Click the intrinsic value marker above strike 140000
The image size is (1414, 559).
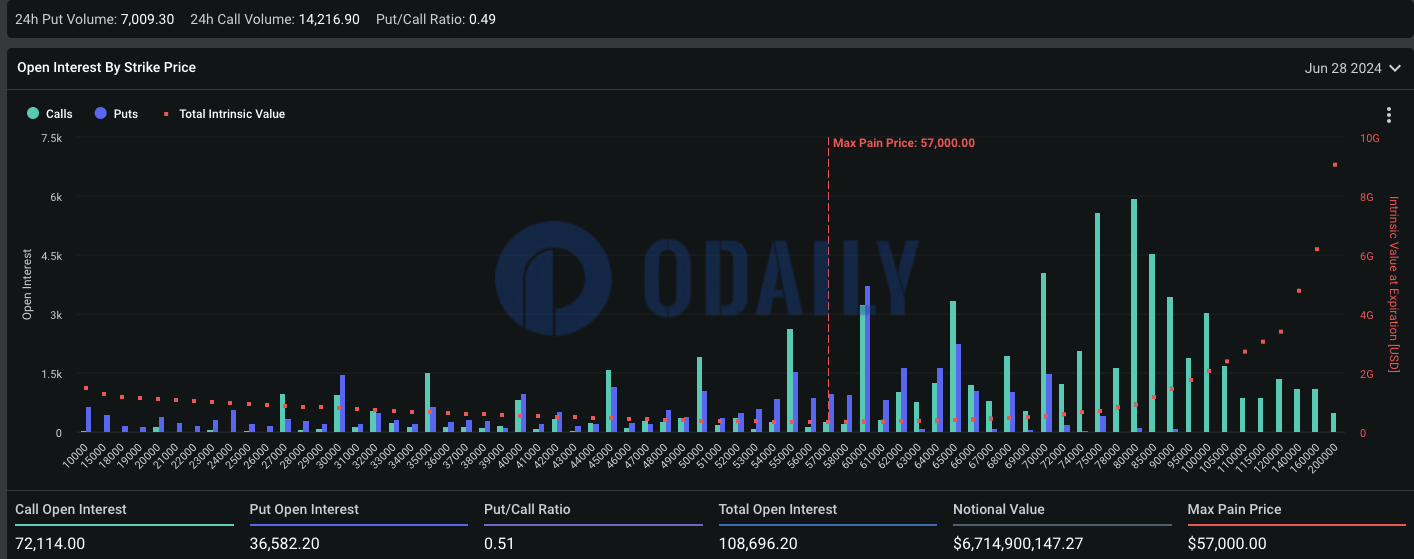pos(1299,290)
